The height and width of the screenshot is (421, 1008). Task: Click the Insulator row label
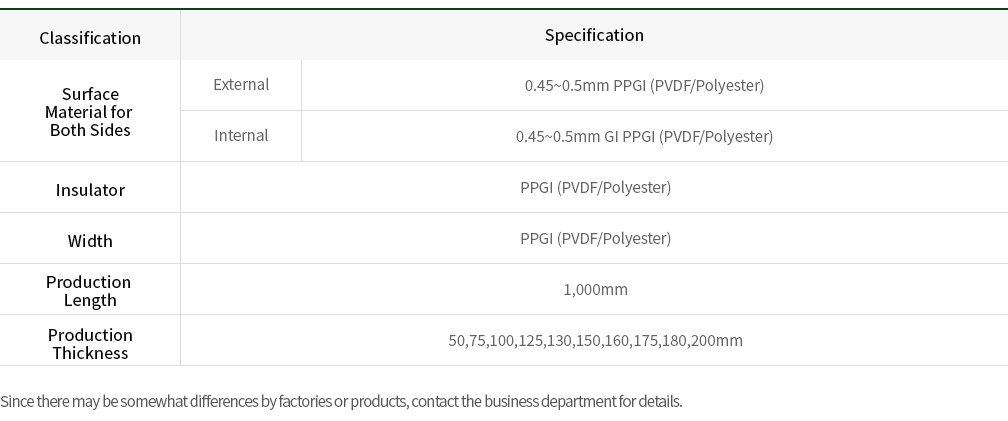tap(90, 190)
